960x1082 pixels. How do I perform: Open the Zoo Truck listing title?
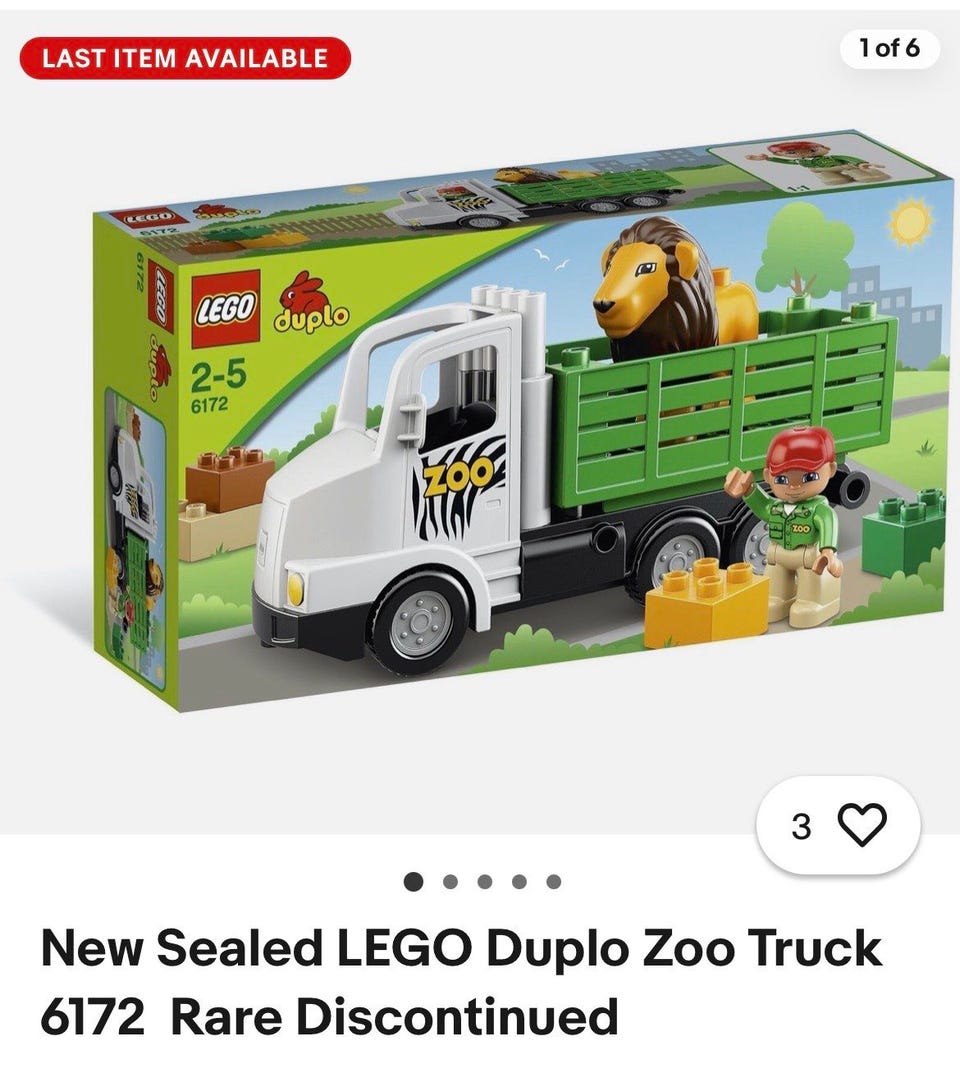click(x=461, y=982)
